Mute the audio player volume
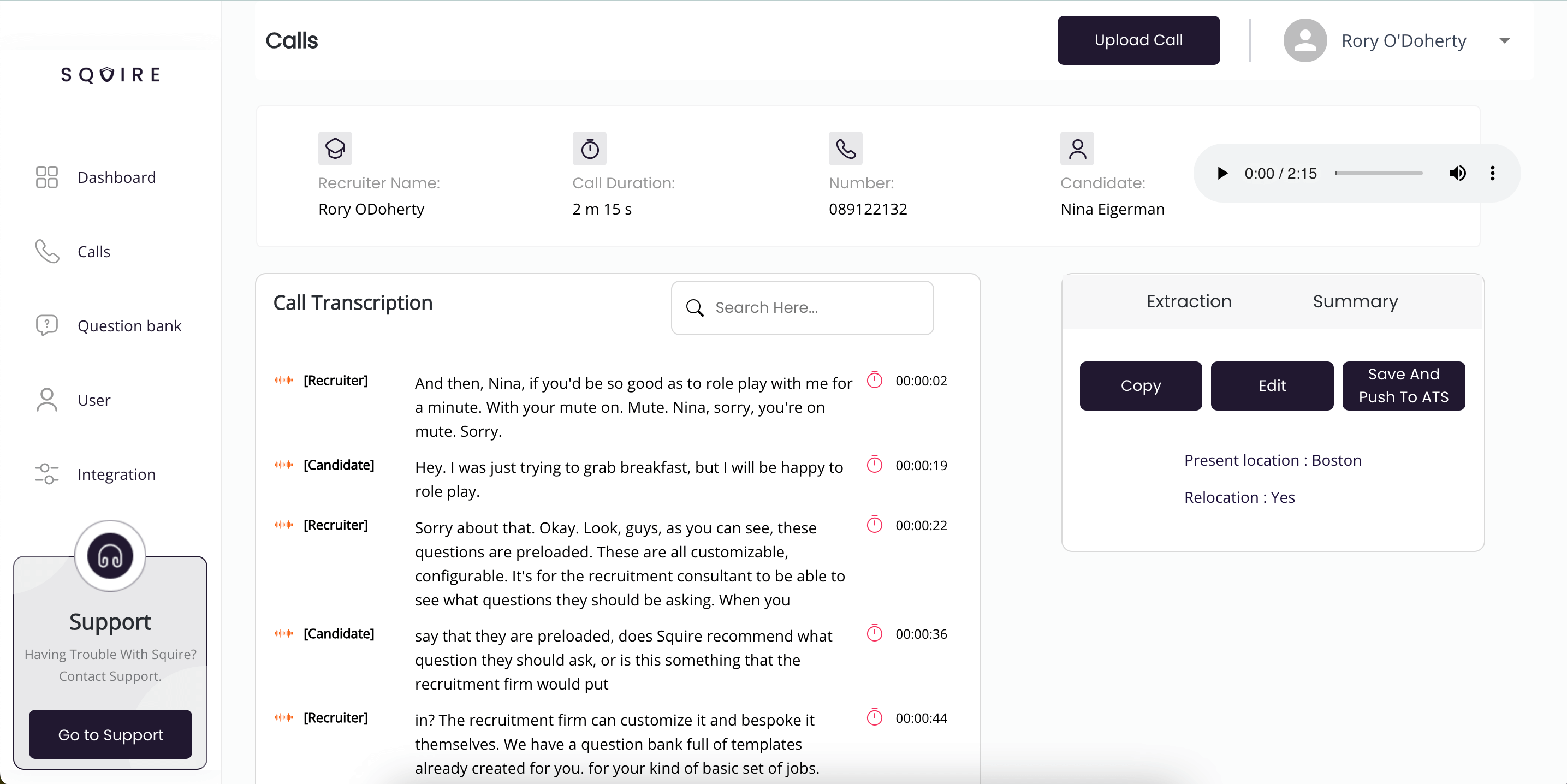 1457,174
